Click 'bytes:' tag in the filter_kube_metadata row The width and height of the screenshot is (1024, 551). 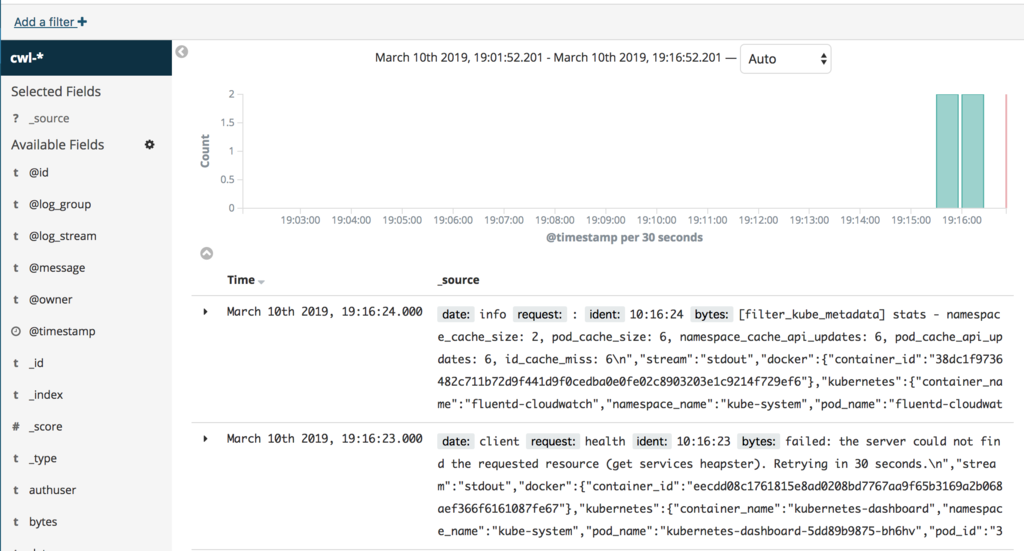point(711,315)
